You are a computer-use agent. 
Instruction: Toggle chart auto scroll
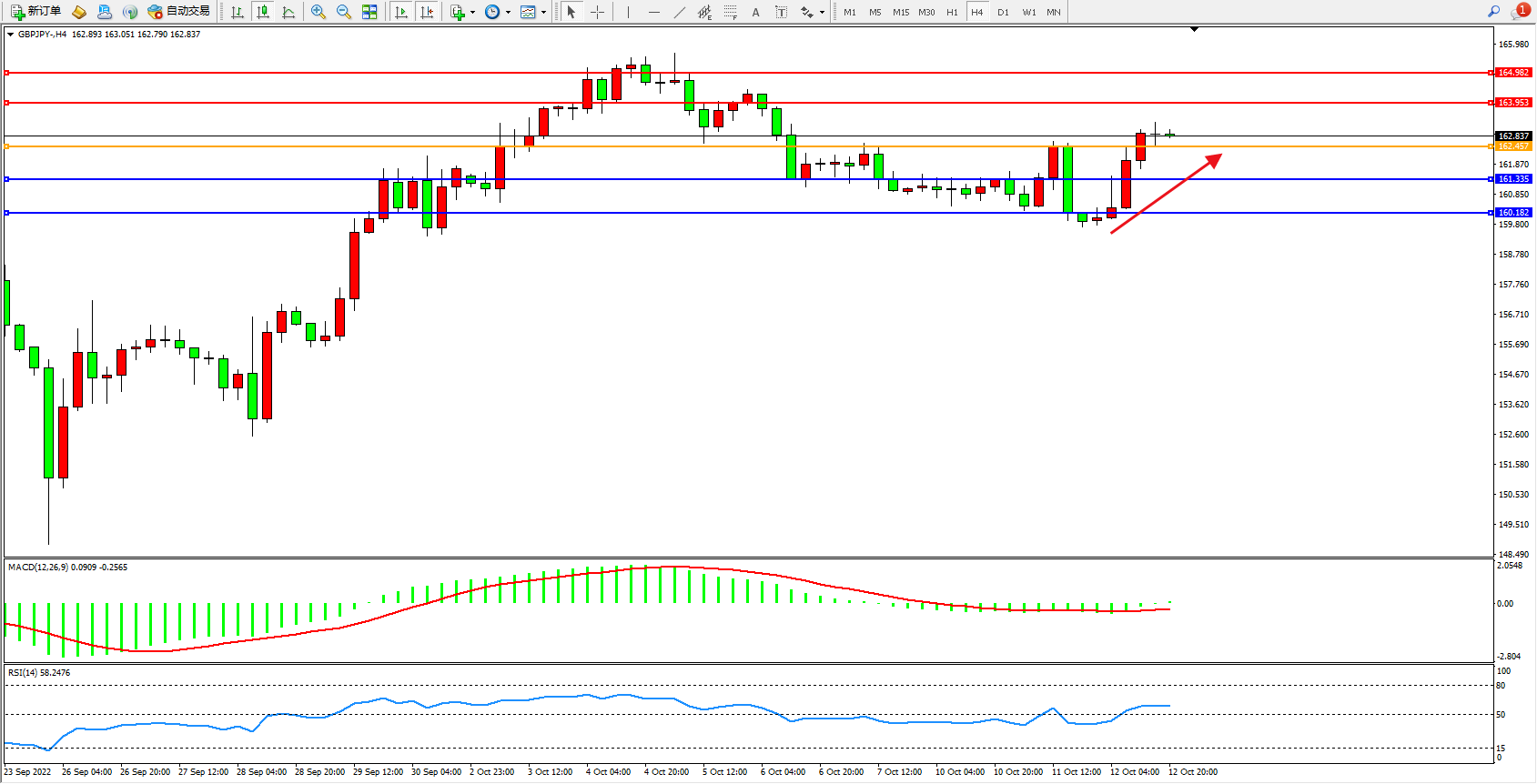pos(401,12)
